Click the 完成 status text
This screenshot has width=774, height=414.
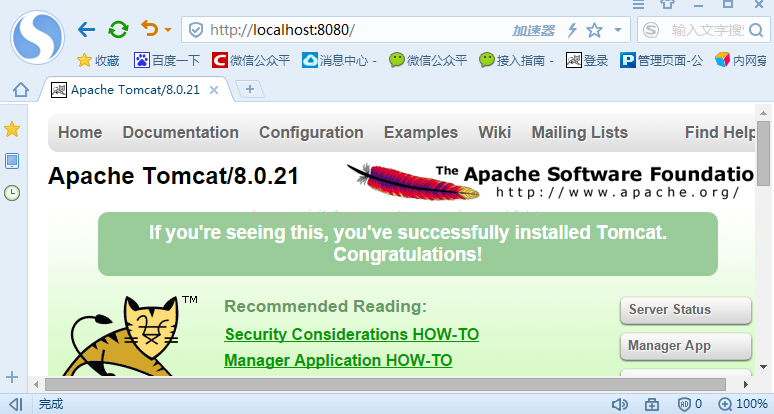[51, 404]
